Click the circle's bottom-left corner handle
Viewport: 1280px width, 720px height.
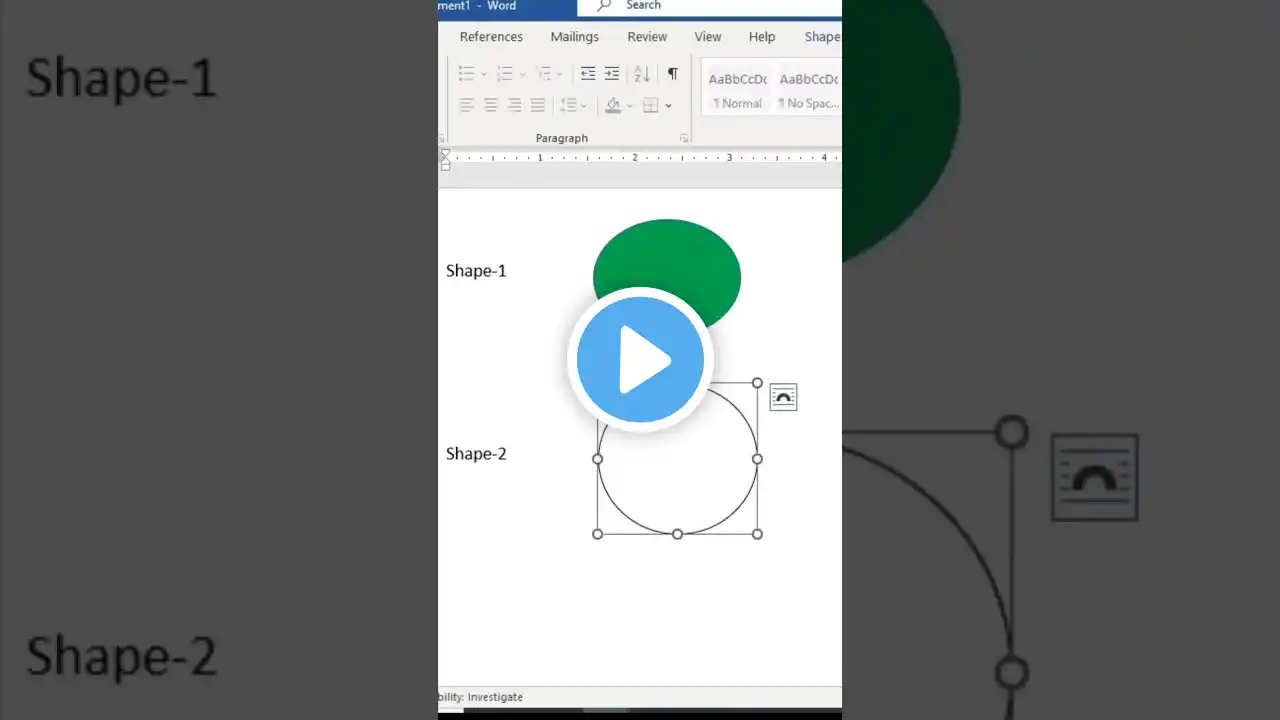tap(598, 534)
